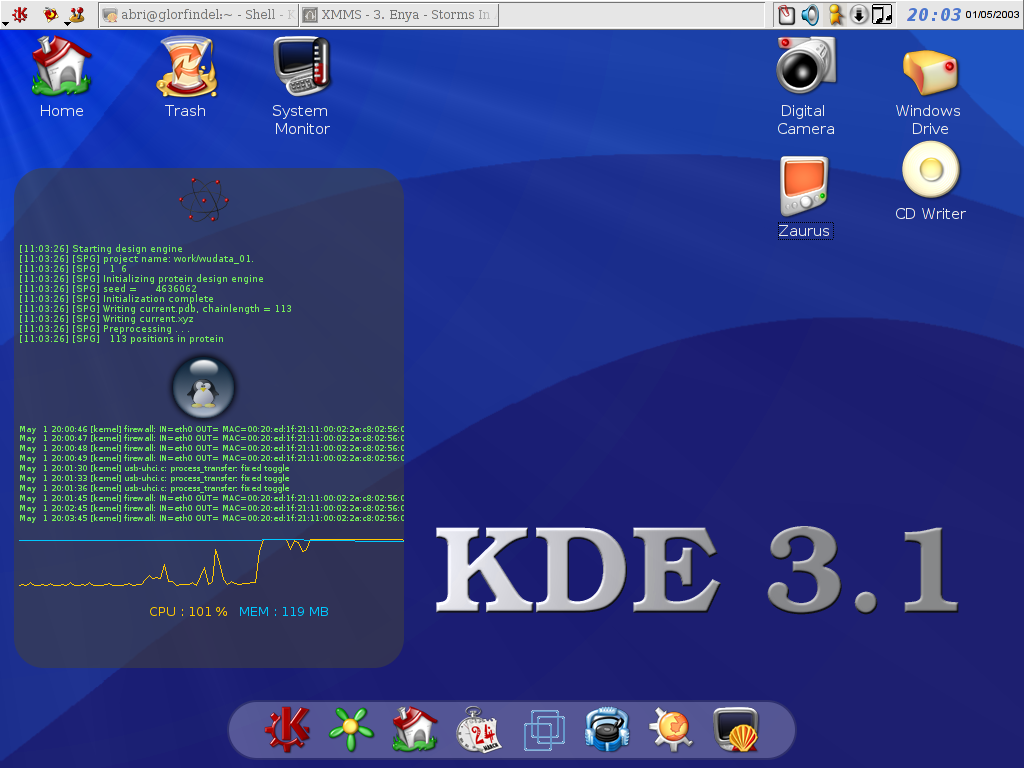This screenshot has width=1024, height=768.
Task: Click the Zaurus label text
Action: pyautogui.click(x=805, y=231)
